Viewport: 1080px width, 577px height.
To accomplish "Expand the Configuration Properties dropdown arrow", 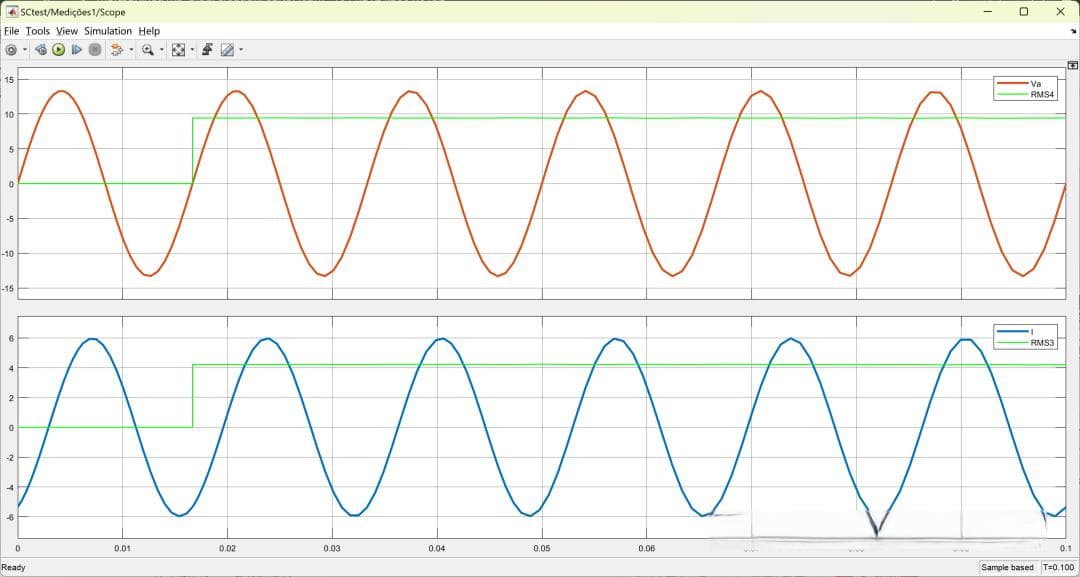I will tap(25, 50).
